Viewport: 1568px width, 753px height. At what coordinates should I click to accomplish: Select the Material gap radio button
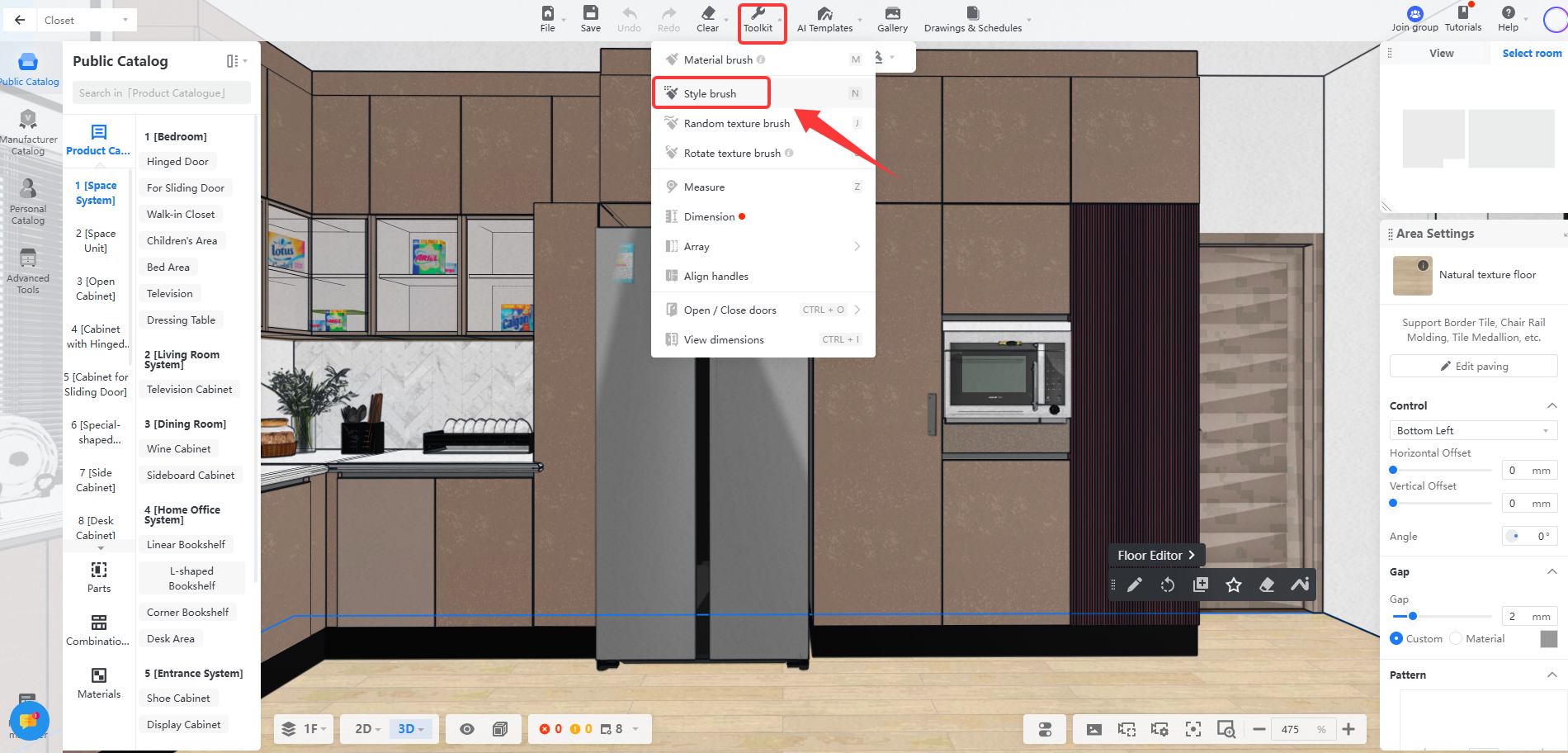[1456, 639]
